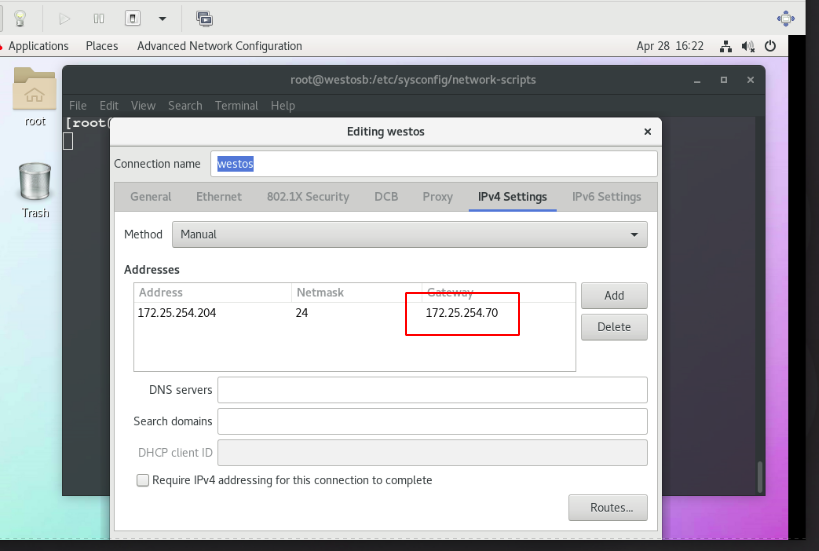Open the terminal Help menu
This screenshot has width=819, height=551.
pyautogui.click(x=283, y=105)
